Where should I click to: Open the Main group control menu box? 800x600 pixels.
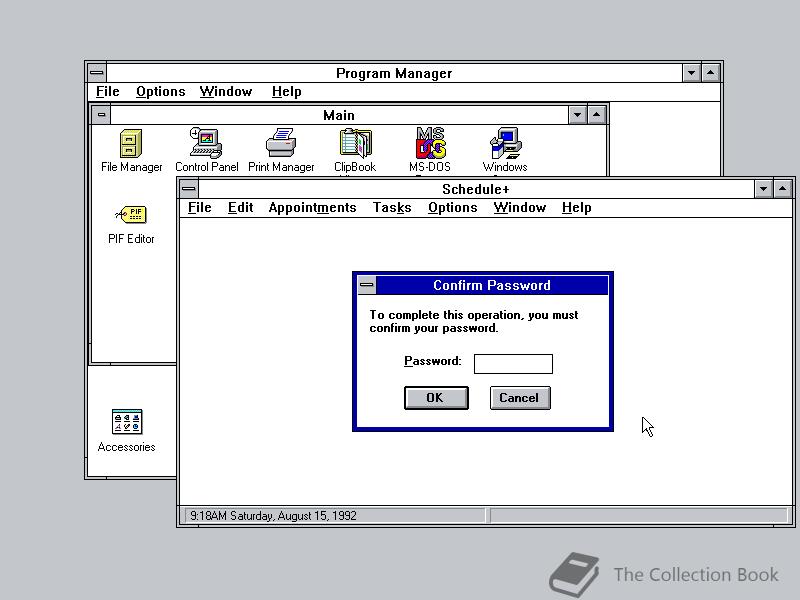[x=101, y=115]
